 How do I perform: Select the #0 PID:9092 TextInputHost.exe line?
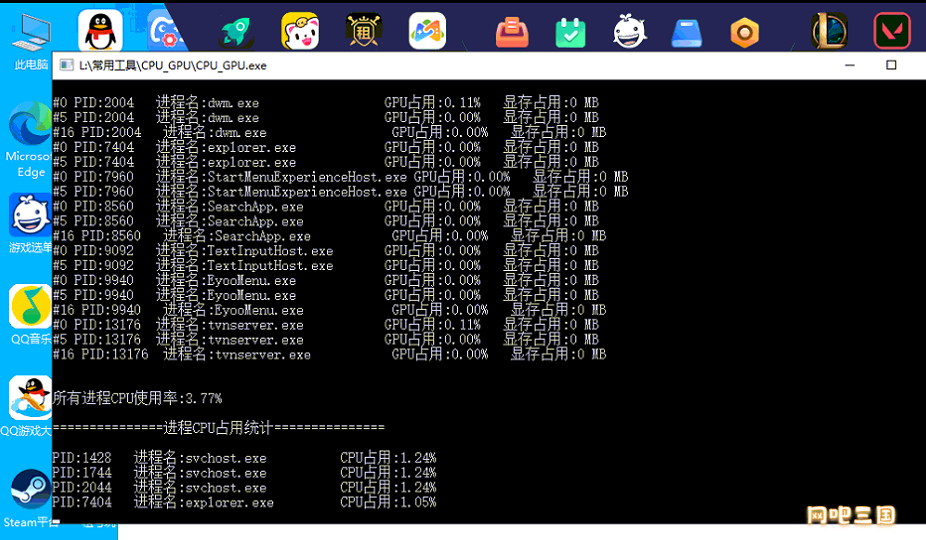pyautogui.click(x=326, y=251)
